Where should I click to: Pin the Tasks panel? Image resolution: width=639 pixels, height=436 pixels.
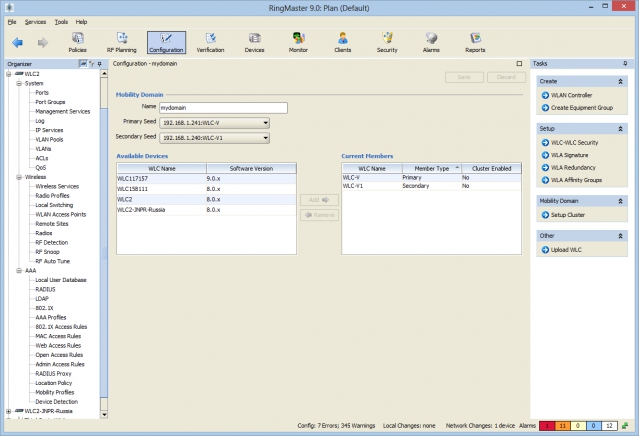pos(625,64)
